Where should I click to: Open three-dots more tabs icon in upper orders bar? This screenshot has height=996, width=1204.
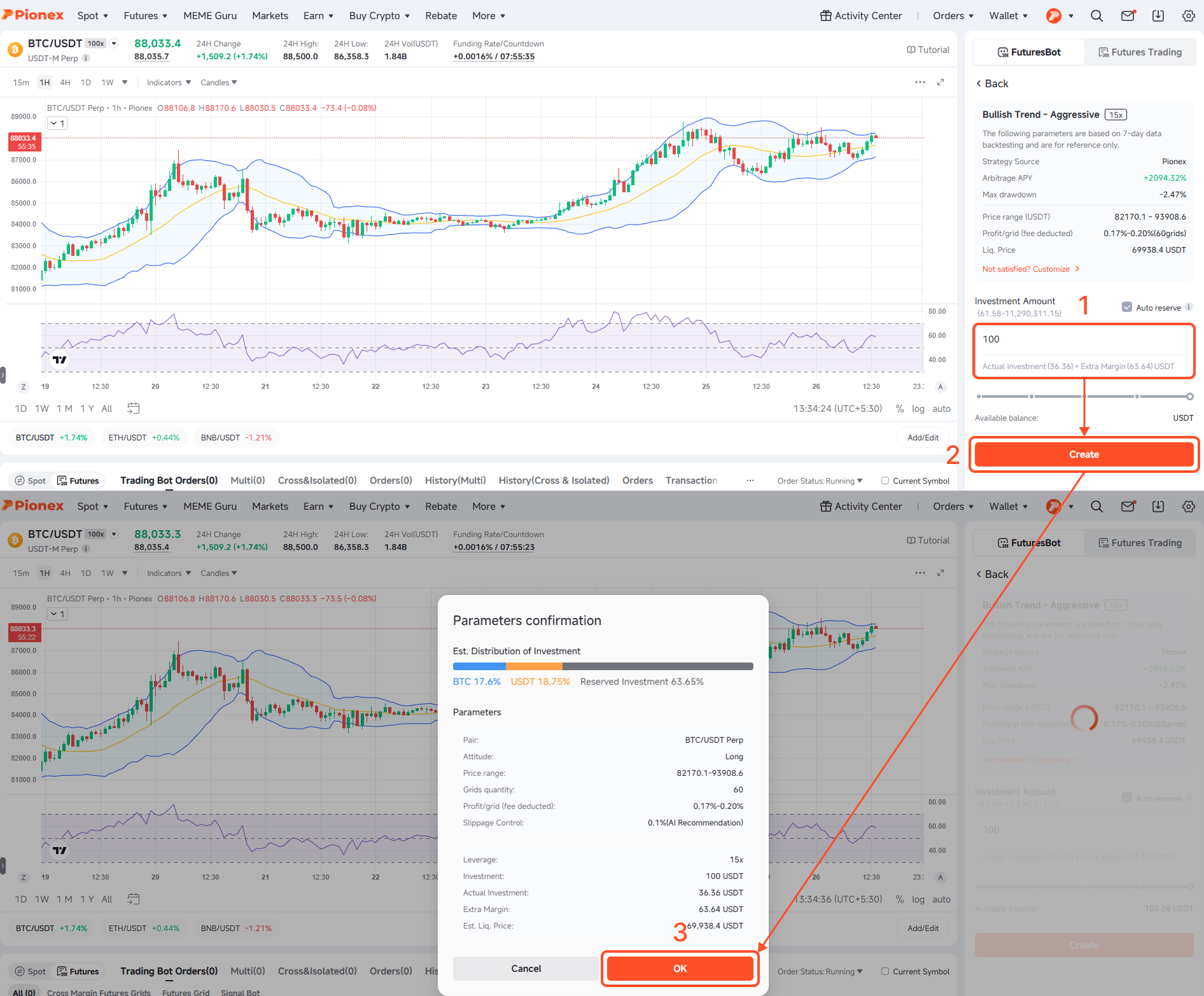pyautogui.click(x=750, y=480)
